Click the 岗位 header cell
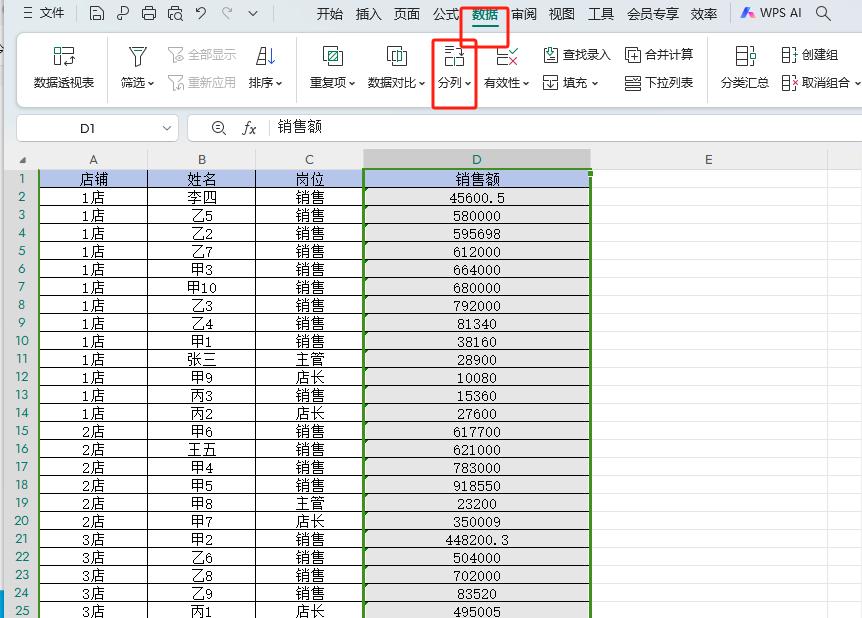The image size is (862, 618). [x=310, y=179]
